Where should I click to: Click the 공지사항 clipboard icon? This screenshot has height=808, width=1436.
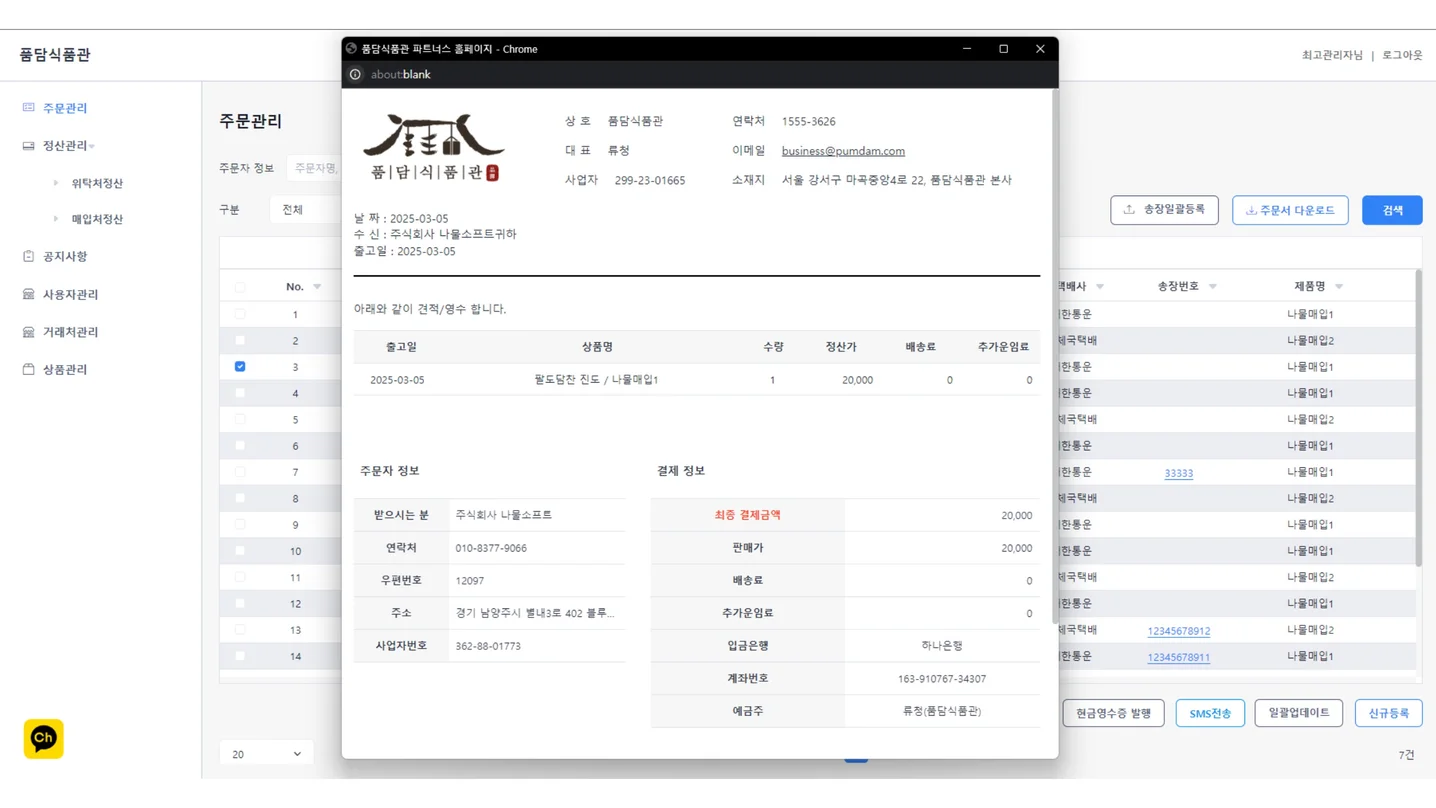click(28, 256)
